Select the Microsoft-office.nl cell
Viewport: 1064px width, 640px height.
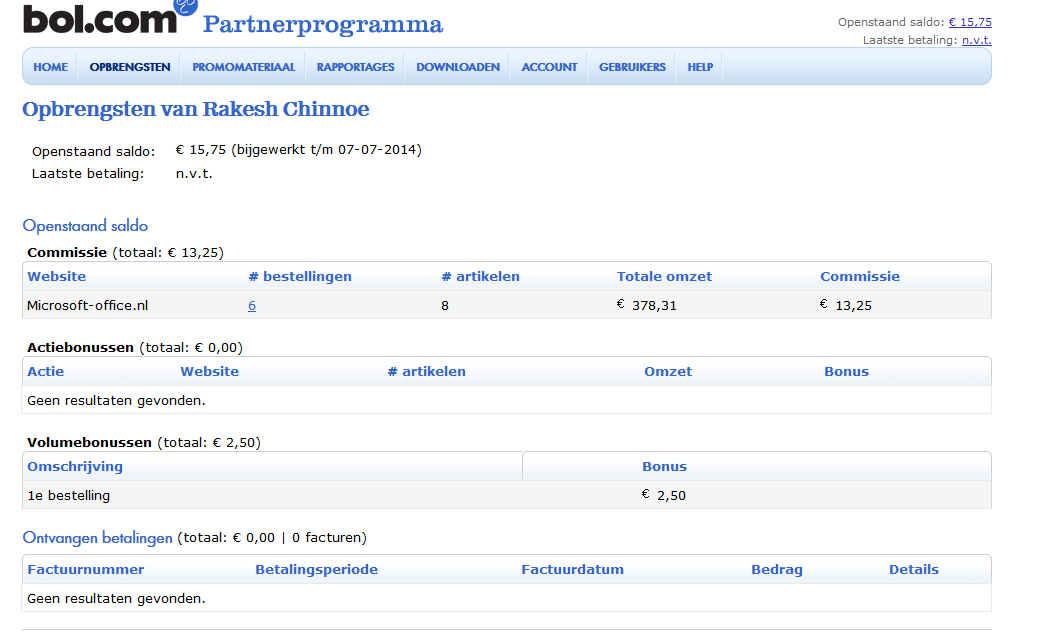(88, 305)
